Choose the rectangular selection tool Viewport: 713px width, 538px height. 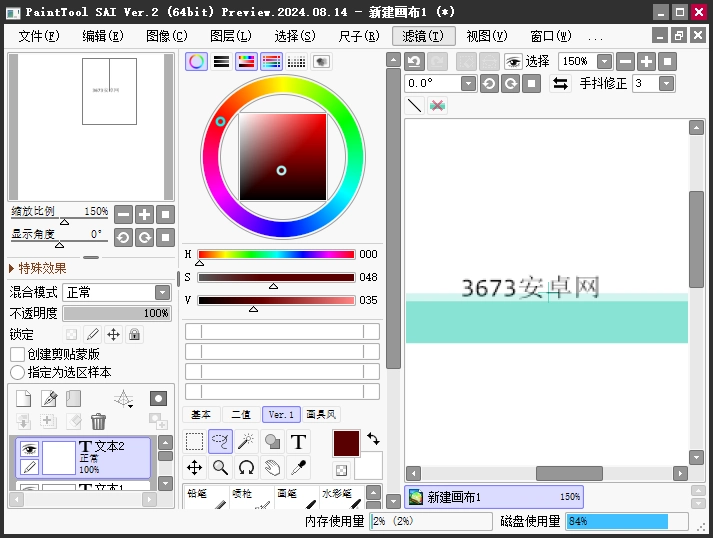tap(195, 441)
